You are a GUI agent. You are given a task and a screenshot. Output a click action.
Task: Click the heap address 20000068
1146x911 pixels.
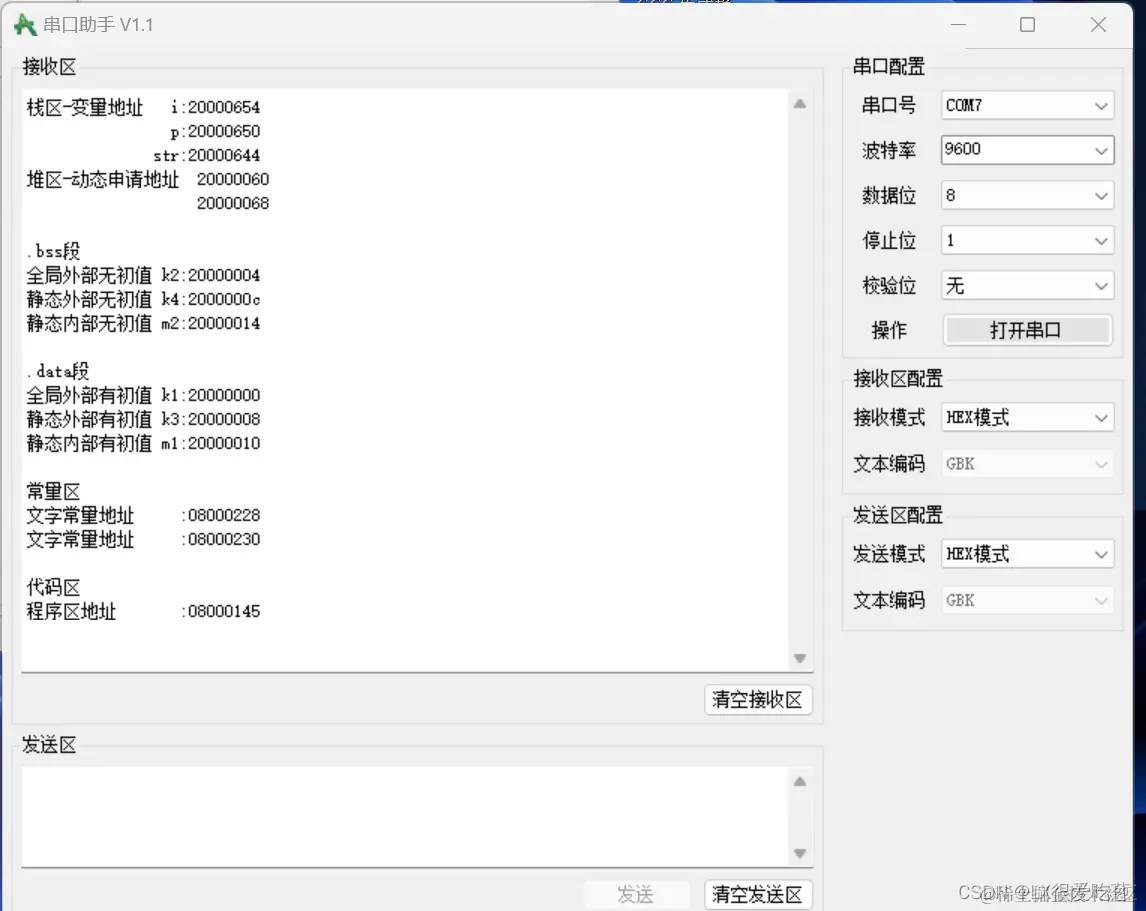tap(233, 203)
